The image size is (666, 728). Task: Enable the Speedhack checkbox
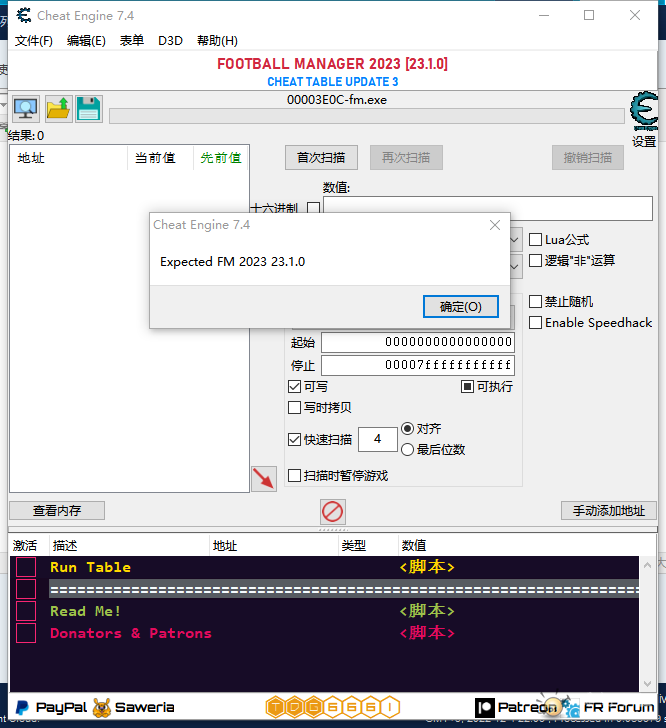click(535, 323)
